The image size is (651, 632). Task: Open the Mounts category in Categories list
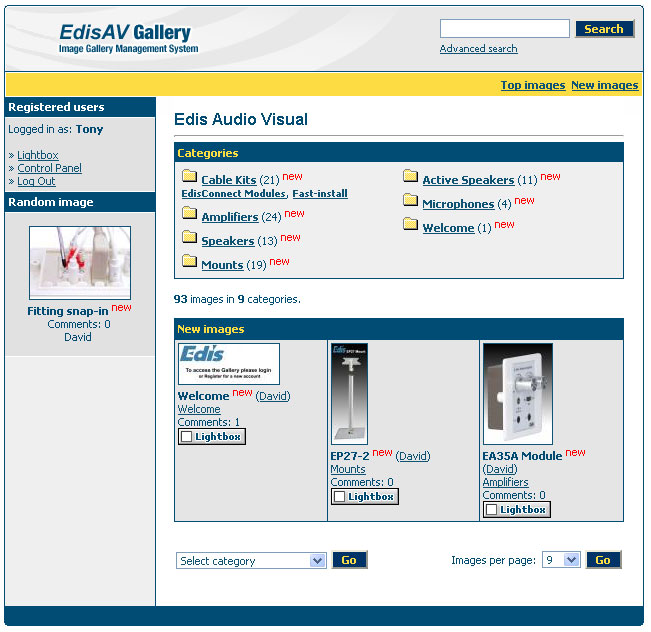tap(222, 265)
